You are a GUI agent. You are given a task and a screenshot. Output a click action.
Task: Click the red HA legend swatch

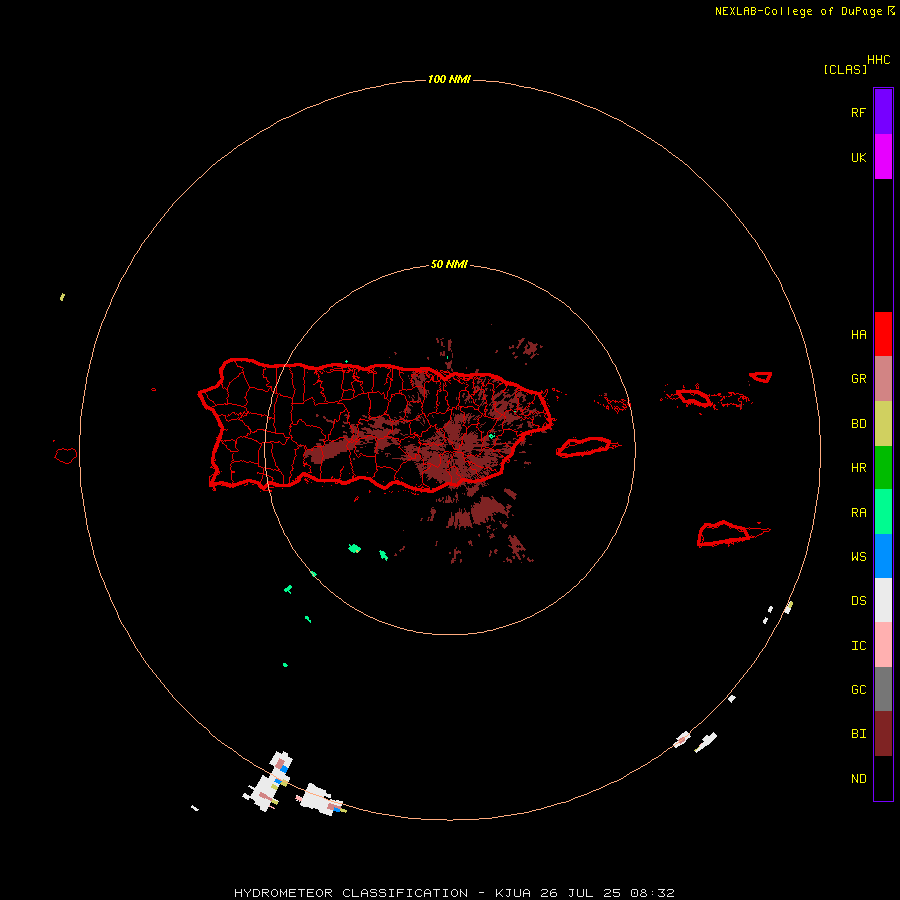point(883,334)
